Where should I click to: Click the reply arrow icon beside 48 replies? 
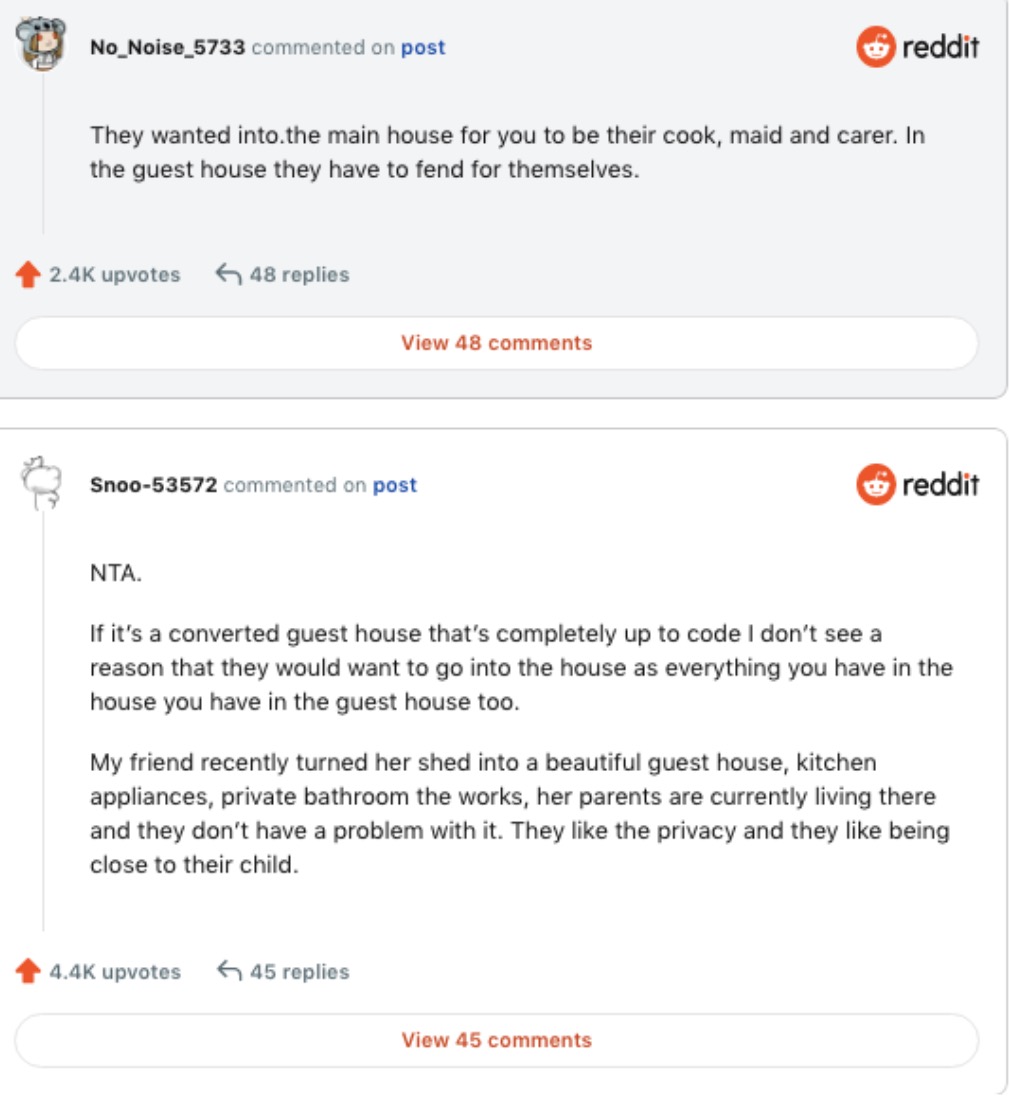pos(229,274)
